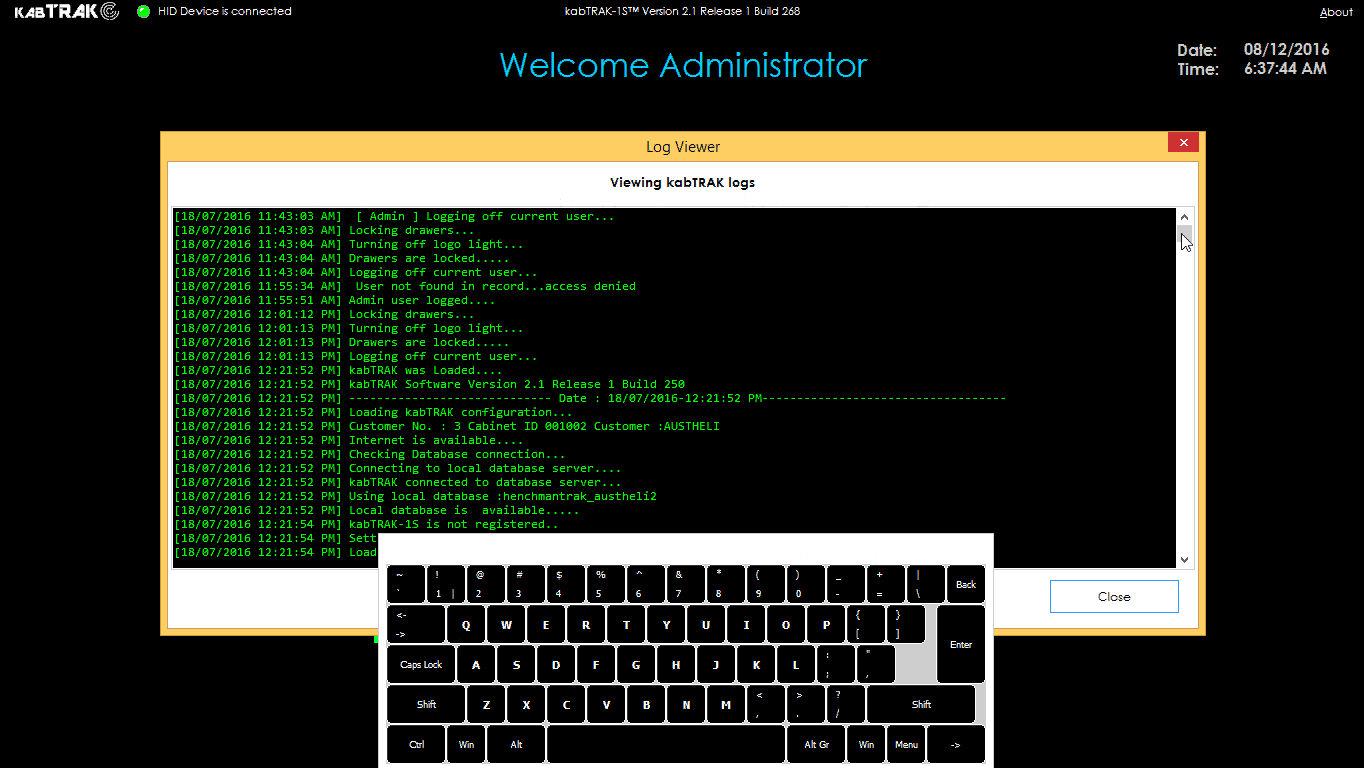
Task: Tap the 0 / right parenthesis key
Action: pos(806,584)
